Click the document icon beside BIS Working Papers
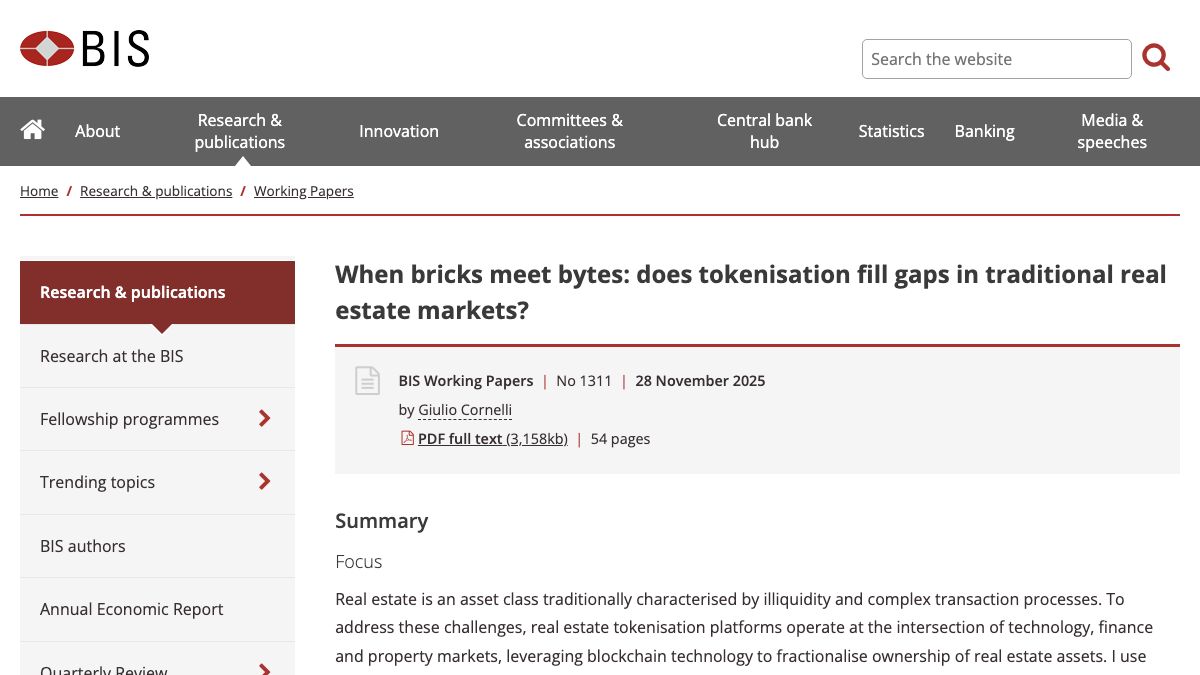Viewport: 1200px width, 675px height. pos(368,381)
